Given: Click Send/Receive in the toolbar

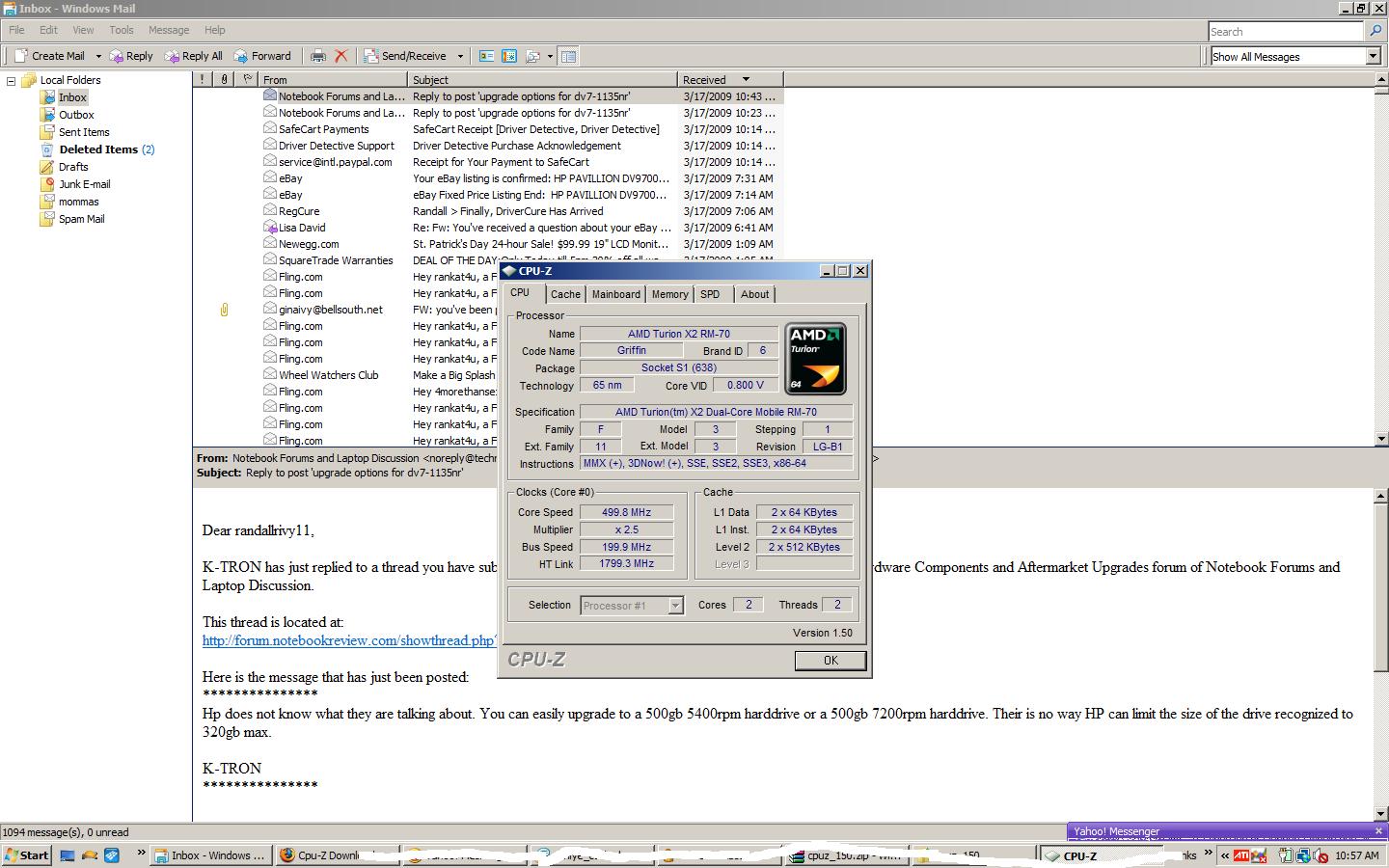Looking at the screenshot, I should pyautogui.click(x=405, y=56).
